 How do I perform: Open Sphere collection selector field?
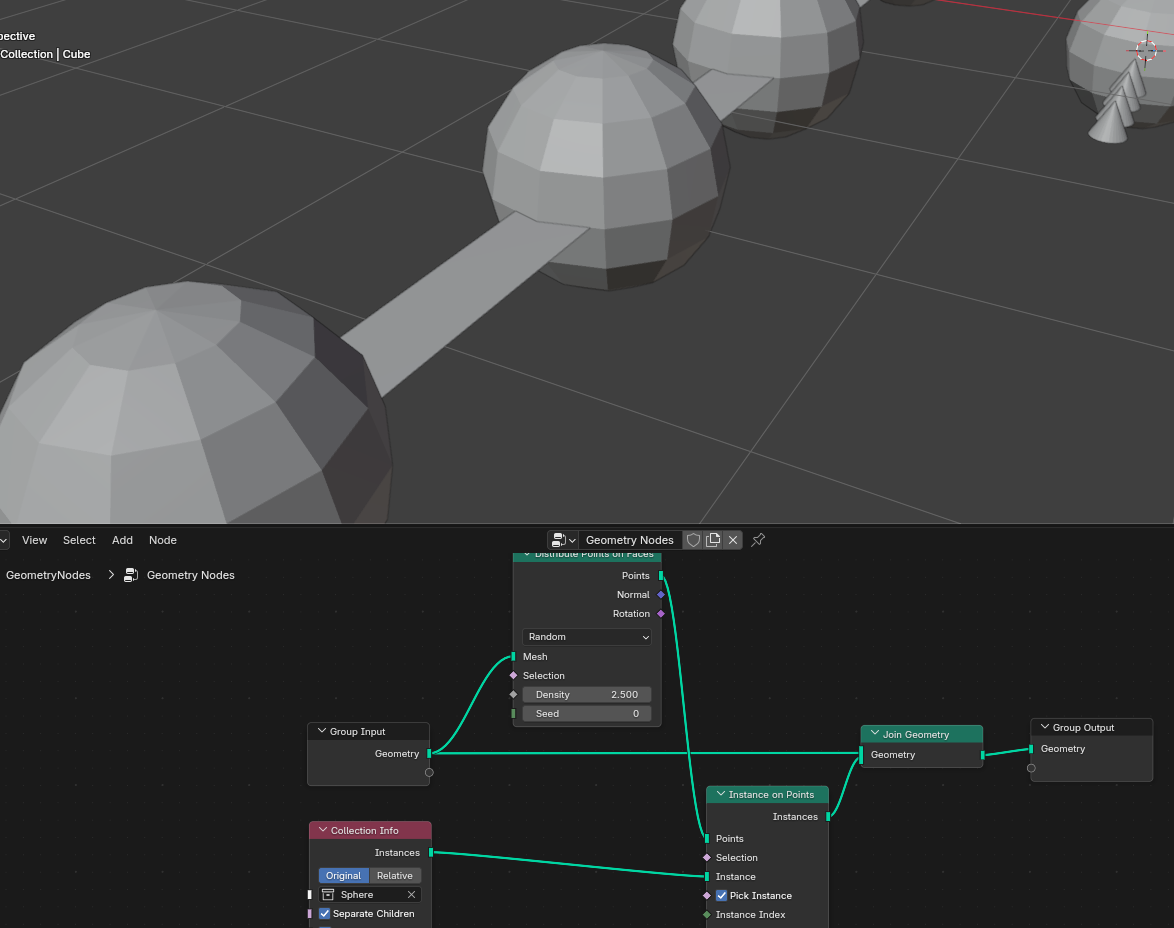point(370,894)
